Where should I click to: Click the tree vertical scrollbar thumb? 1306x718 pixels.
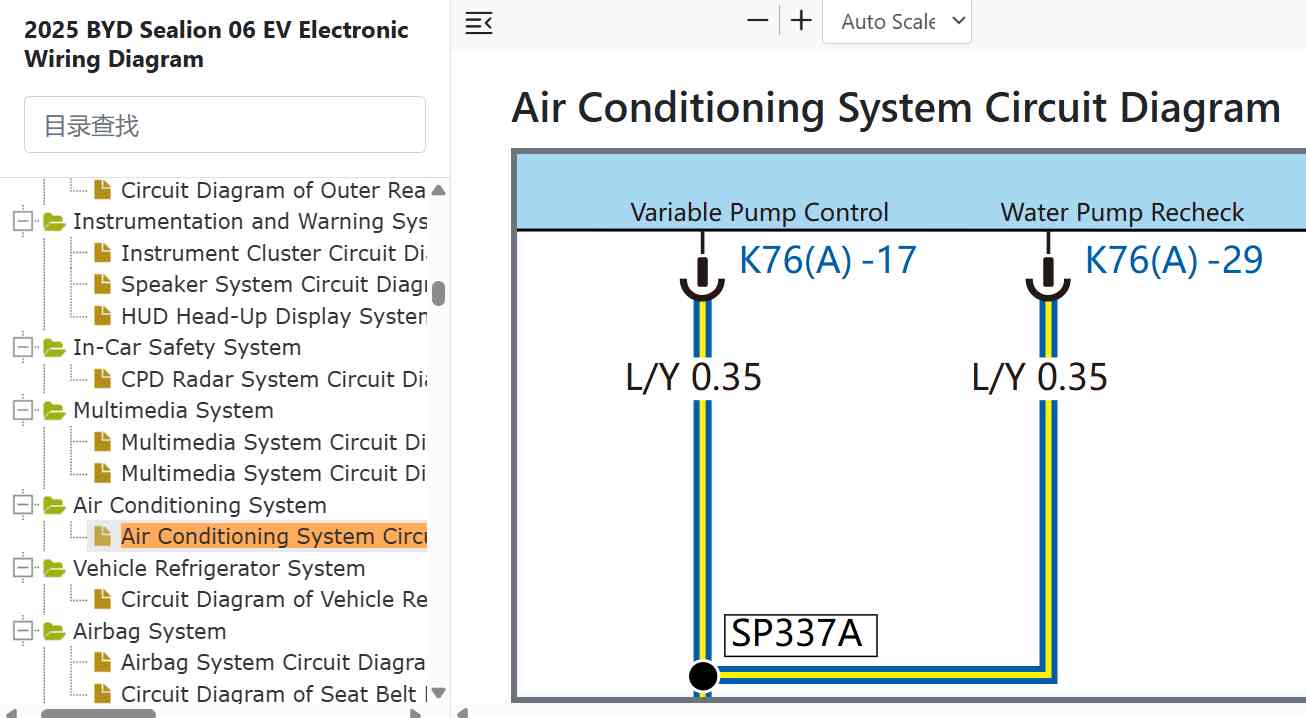pyautogui.click(x=438, y=293)
